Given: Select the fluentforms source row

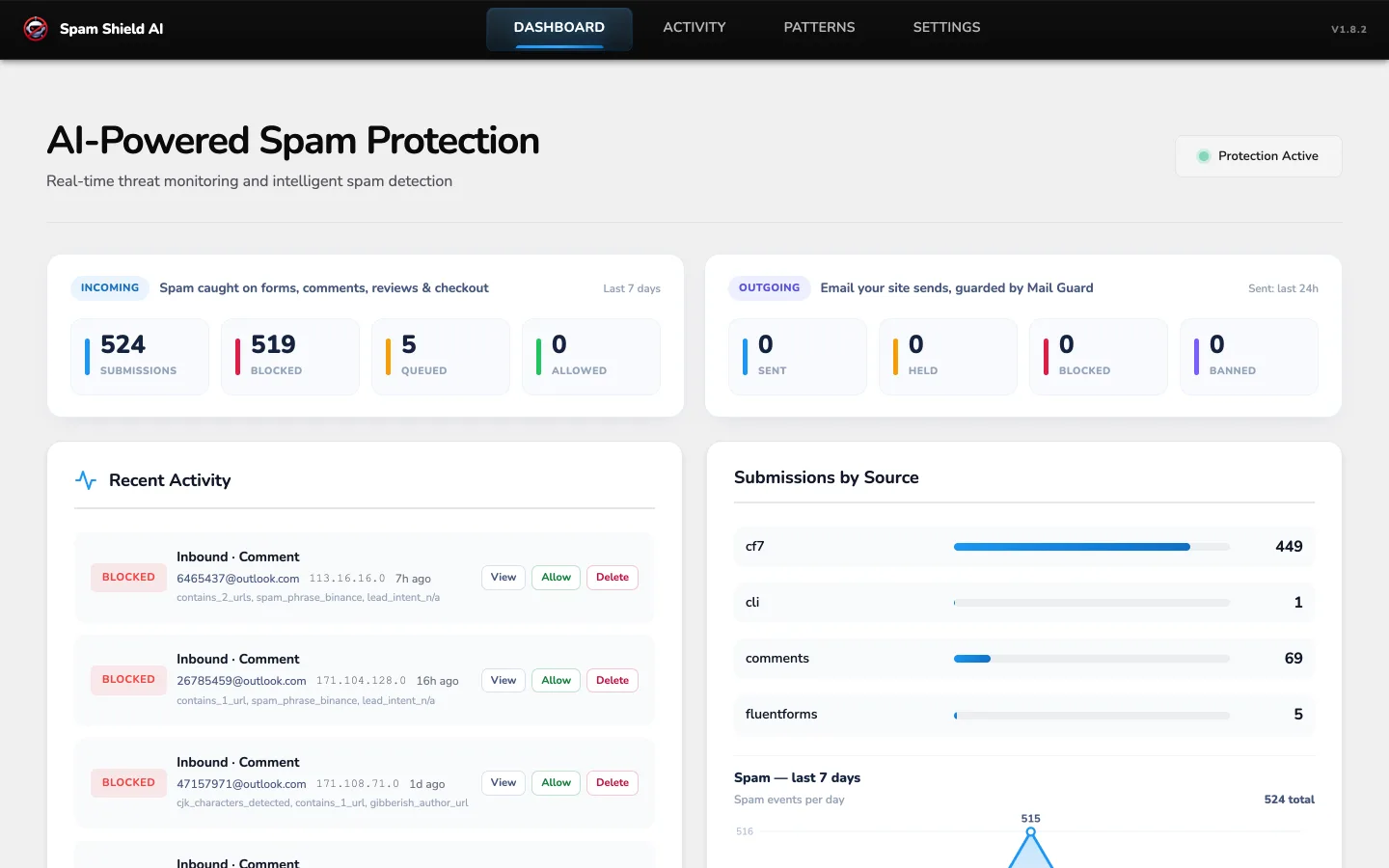Looking at the screenshot, I should click(x=1024, y=715).
